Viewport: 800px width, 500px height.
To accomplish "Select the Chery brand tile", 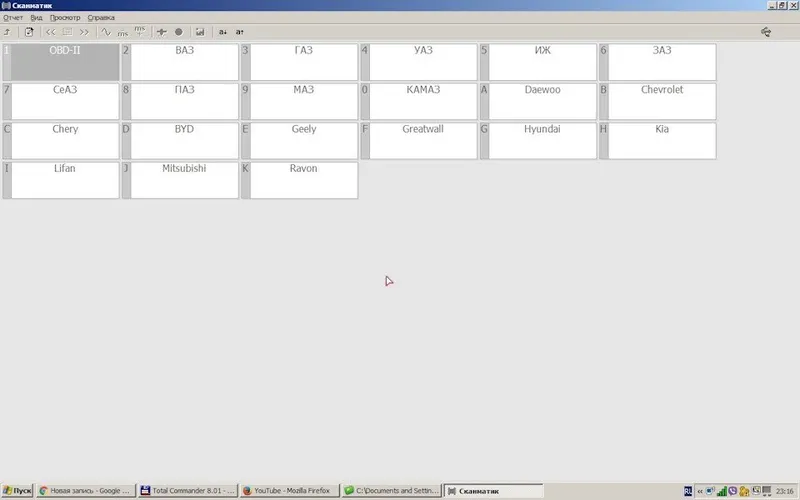I will pyautogui.click(x=61, y=141).
